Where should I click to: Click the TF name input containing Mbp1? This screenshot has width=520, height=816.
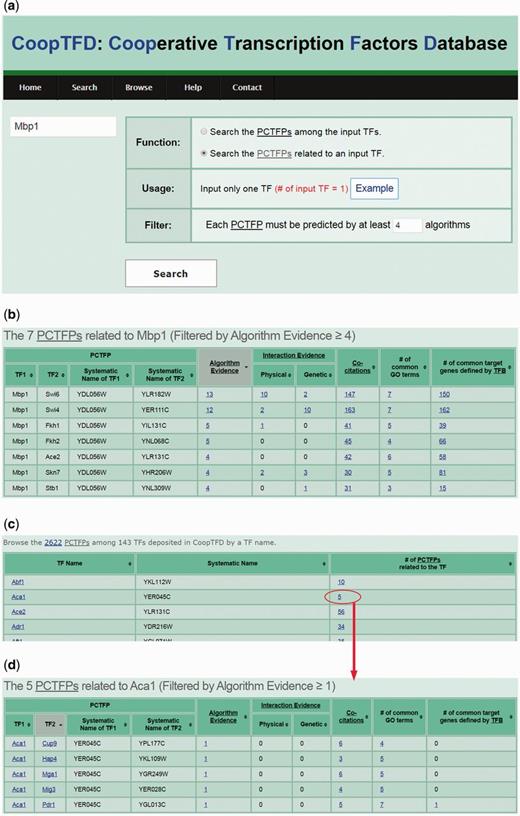pyautogui.click(x=63, y=126)
